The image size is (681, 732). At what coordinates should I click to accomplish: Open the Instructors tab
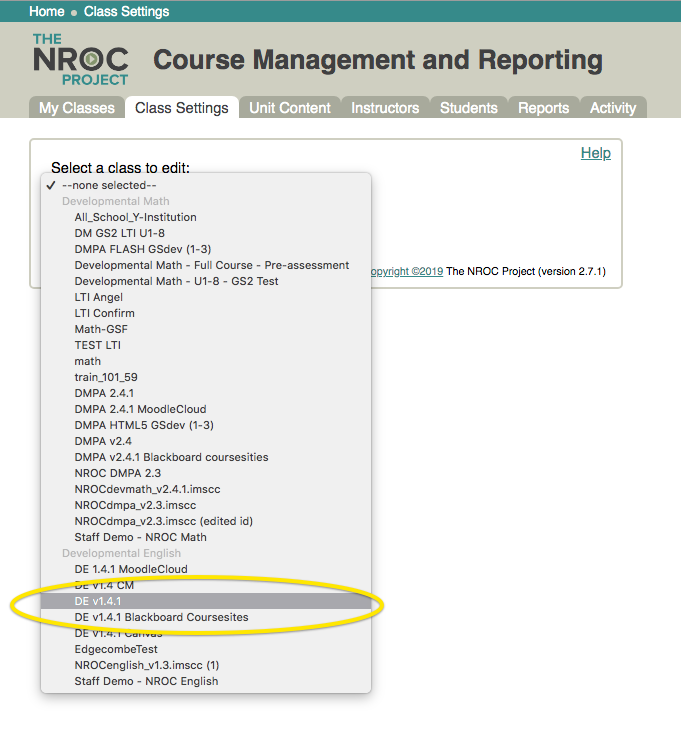(385, 108)
